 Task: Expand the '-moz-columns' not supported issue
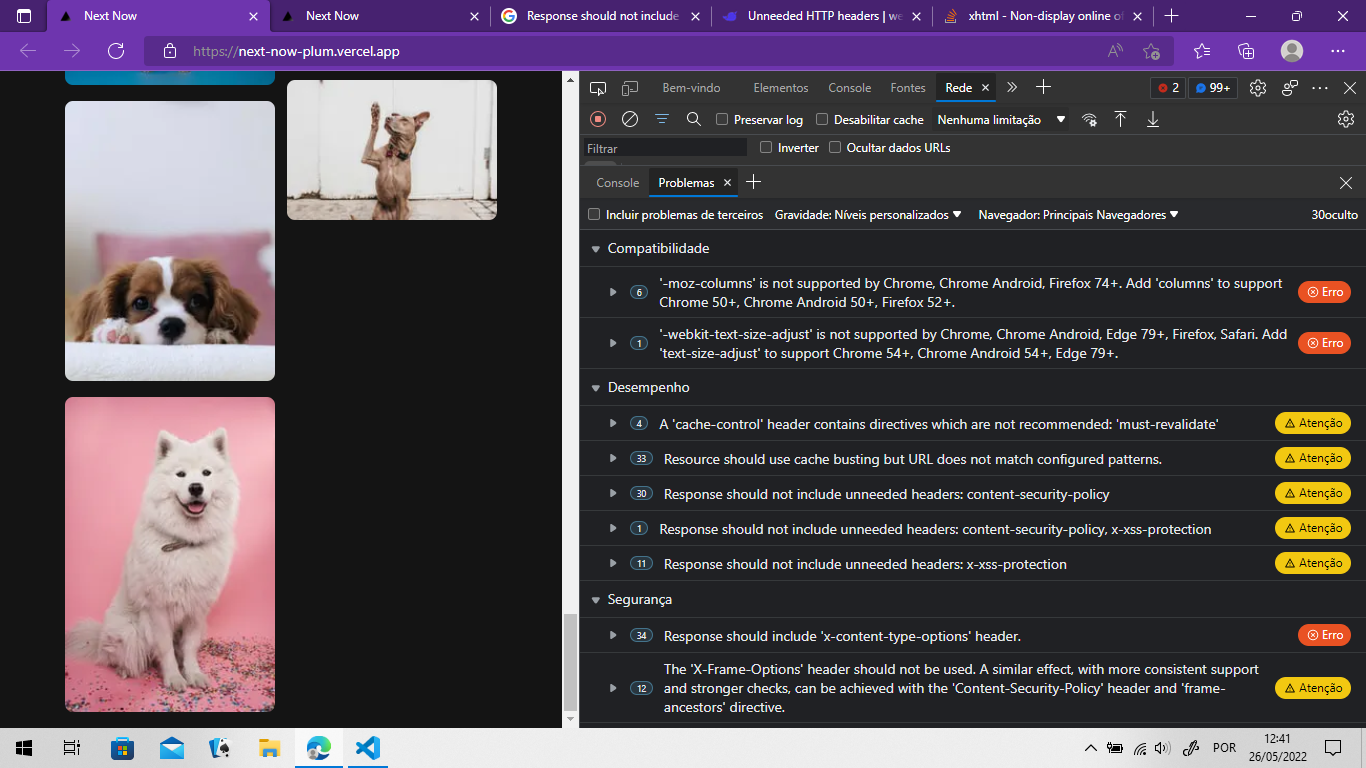click(613, 292)
